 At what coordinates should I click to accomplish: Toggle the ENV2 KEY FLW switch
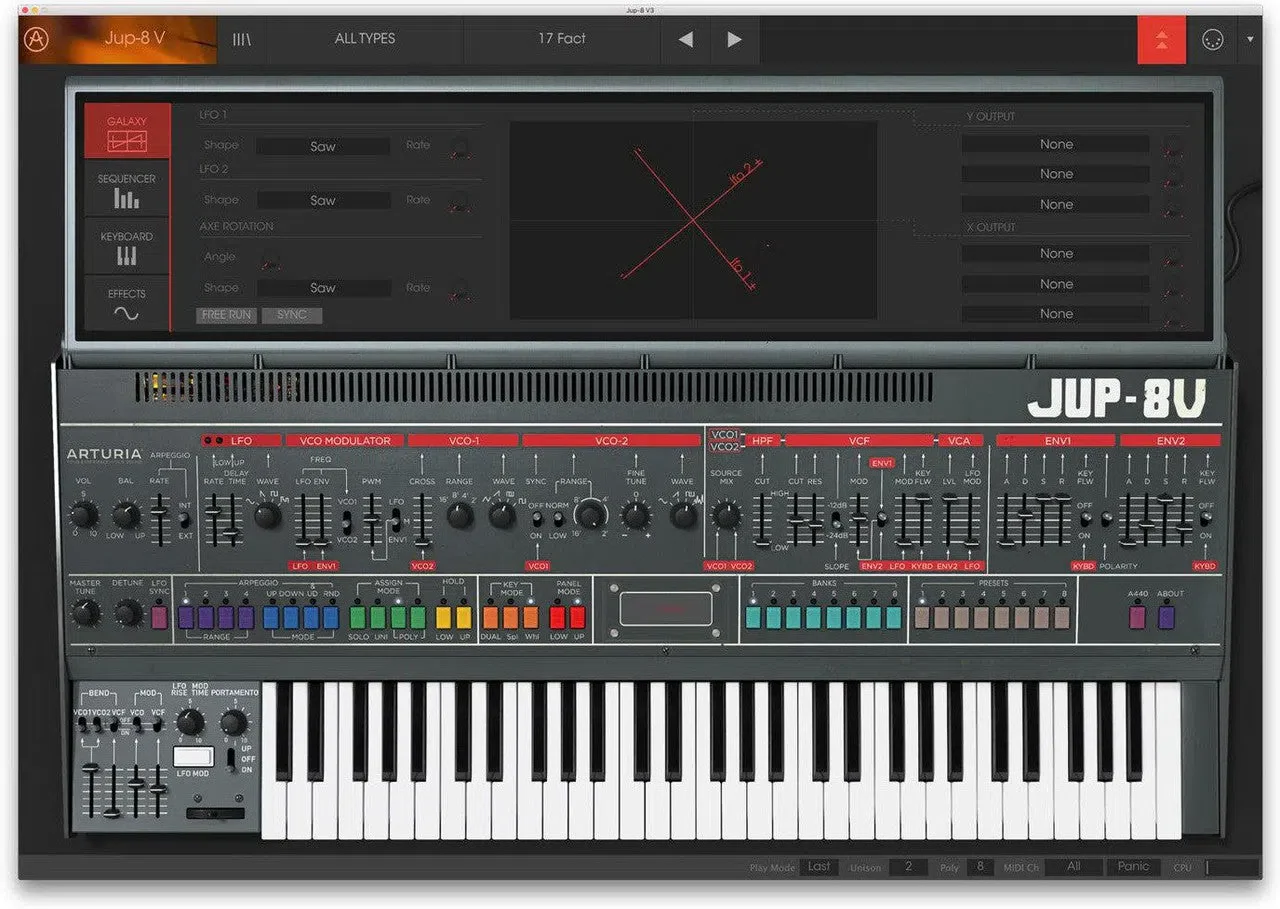pyautogui.click(x=1206, y=520)
